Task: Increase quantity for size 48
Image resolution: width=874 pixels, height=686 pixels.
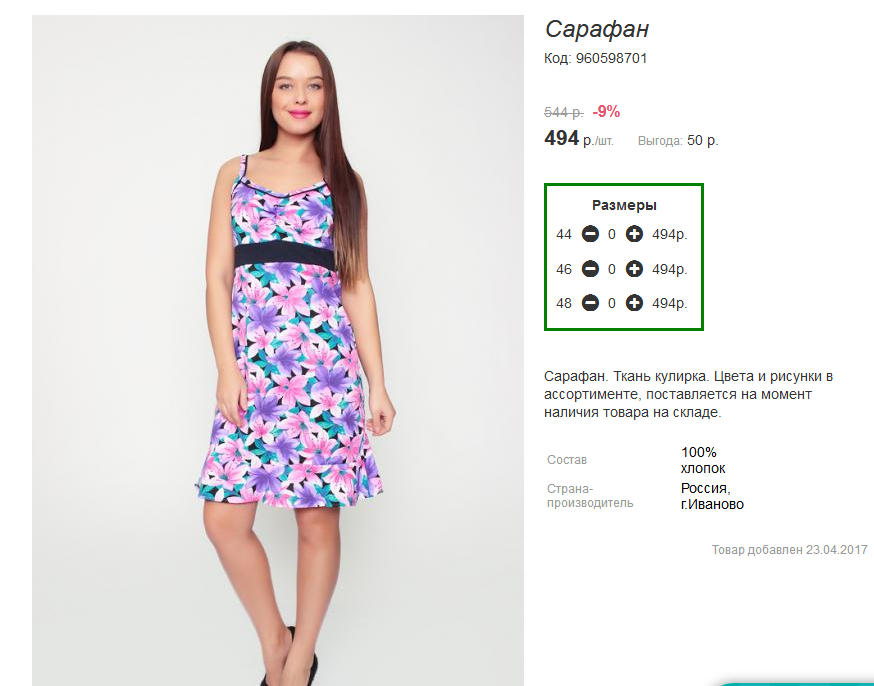Action: tap(634, 303)
